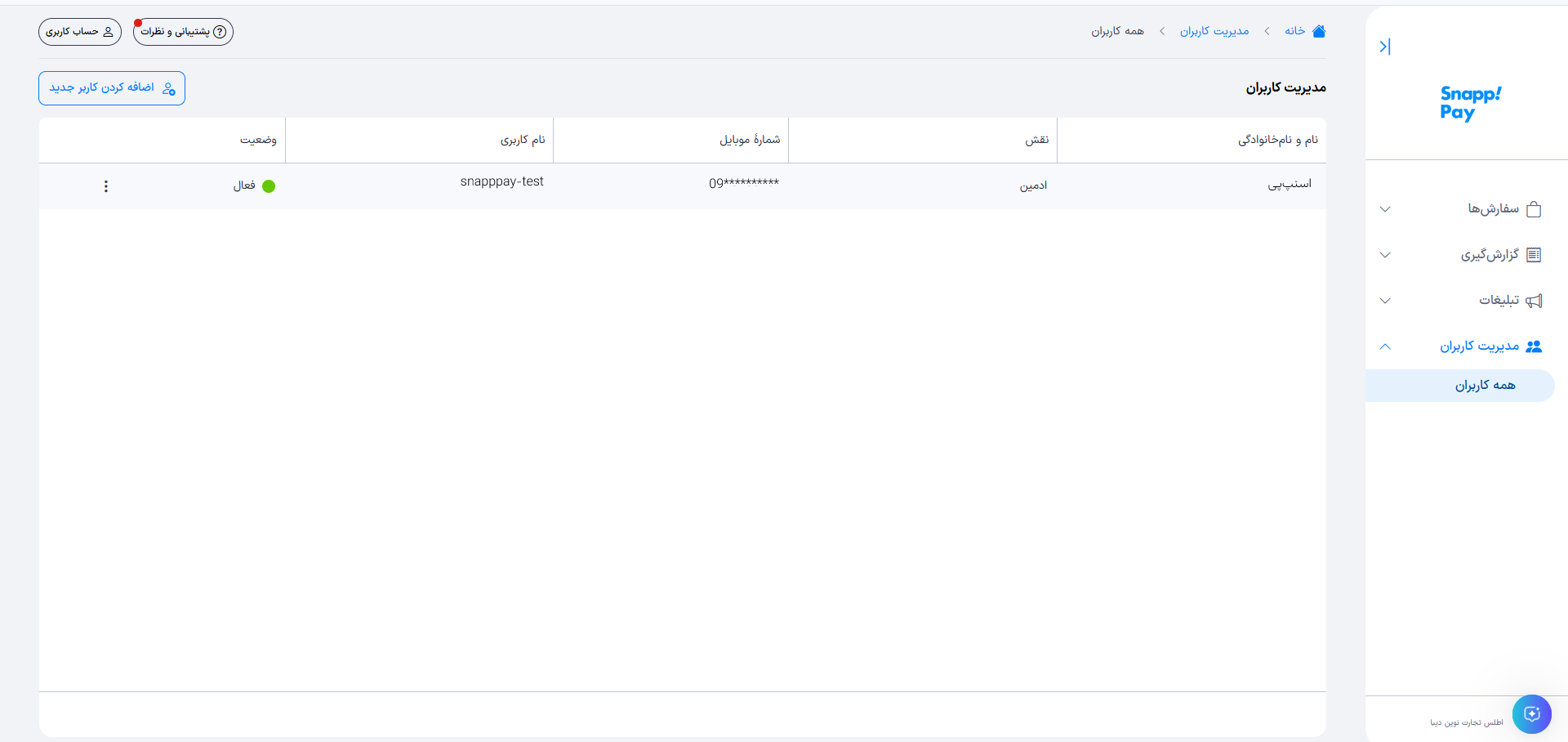
Task: Click the person icon in account button
Action: (108, 32)
